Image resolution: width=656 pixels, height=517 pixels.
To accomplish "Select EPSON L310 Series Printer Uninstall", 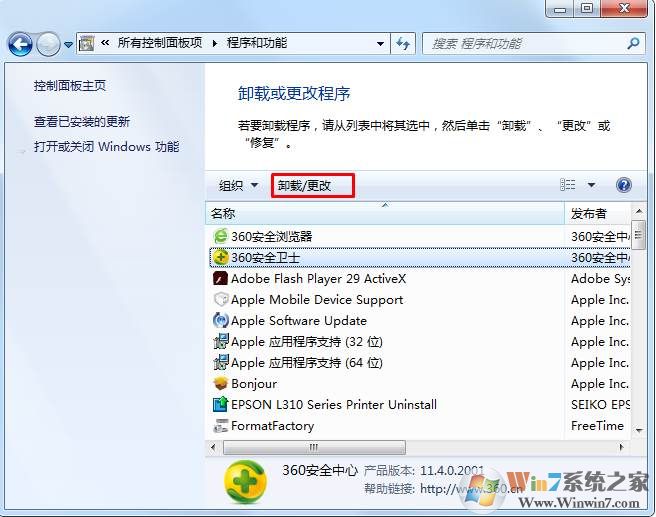I will [334, 405].
